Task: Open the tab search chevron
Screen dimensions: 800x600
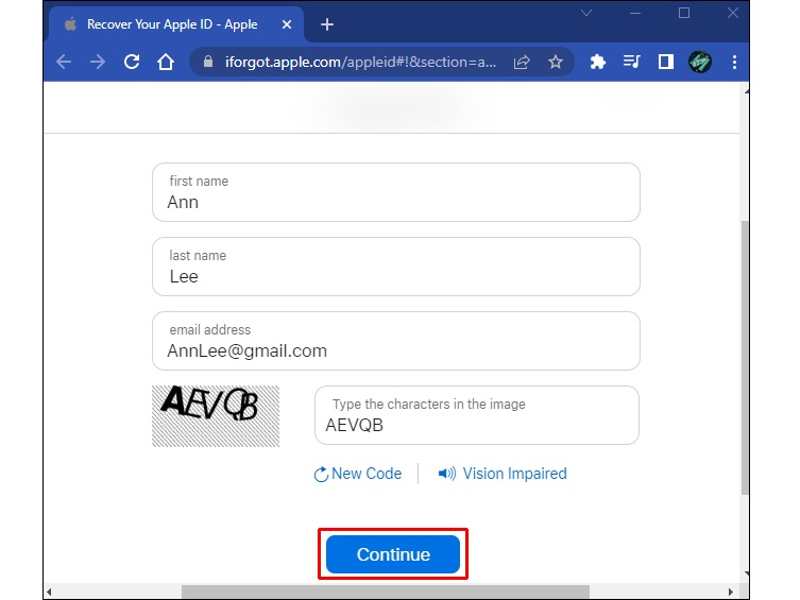Action: coord(586,13)
